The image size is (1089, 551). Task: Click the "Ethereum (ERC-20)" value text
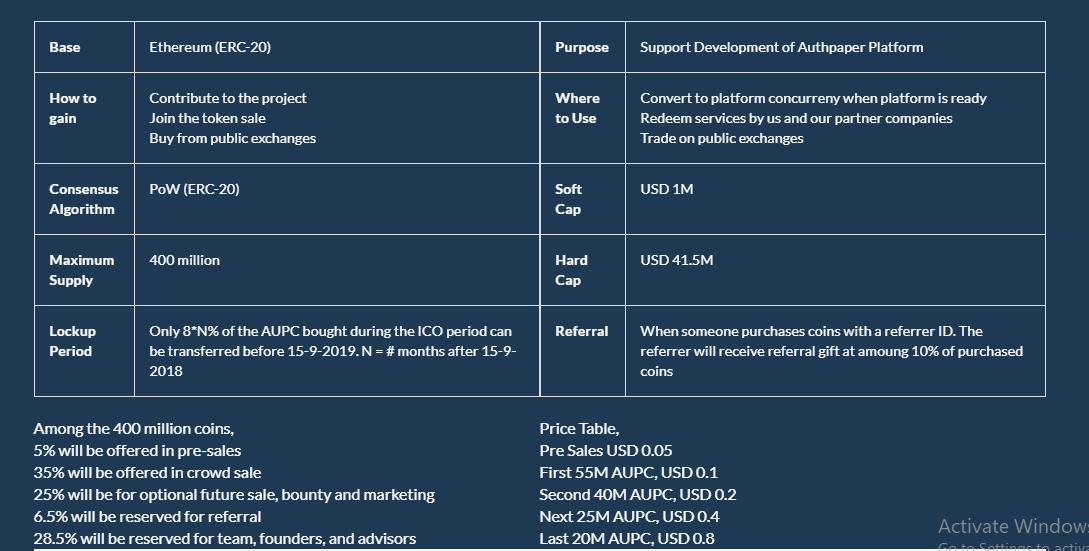point(210,47)
